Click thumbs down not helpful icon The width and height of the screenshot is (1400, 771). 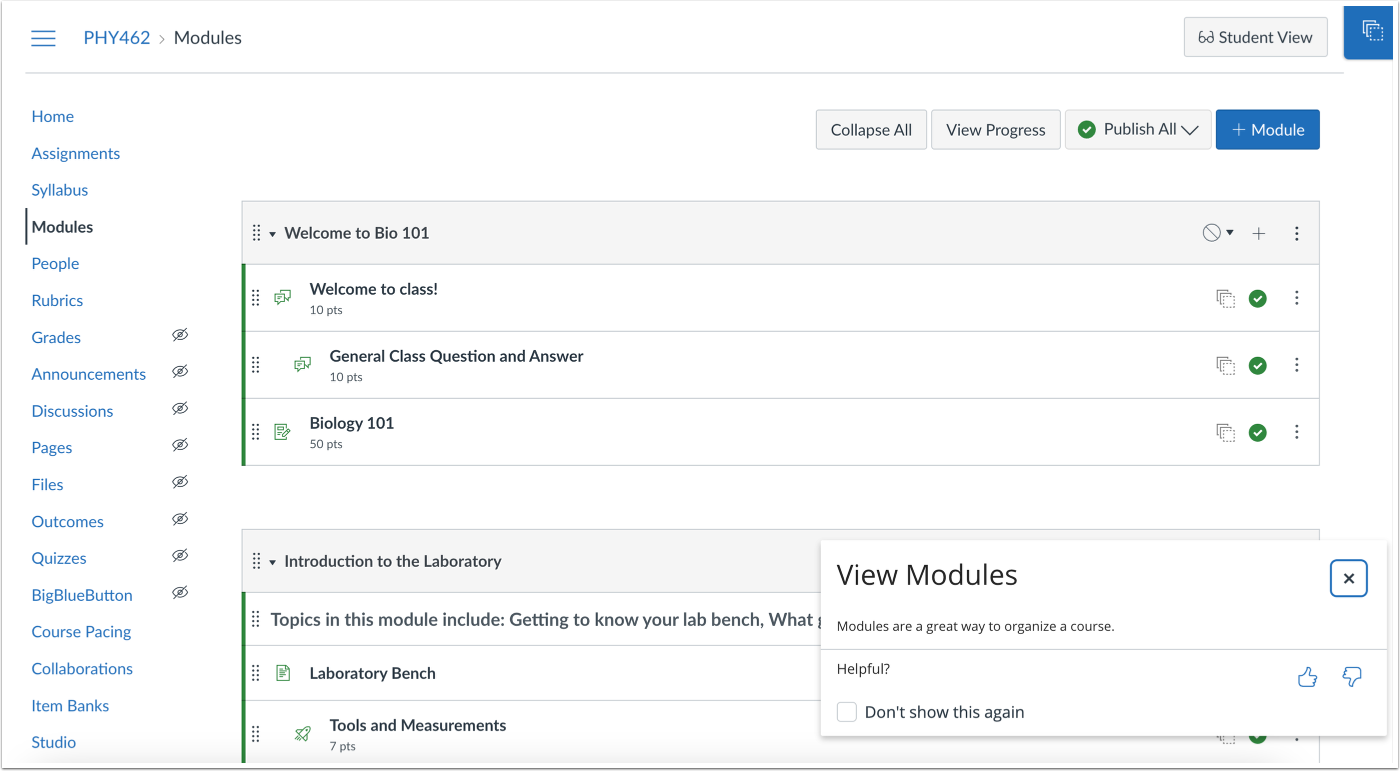tap(1352, 678)
